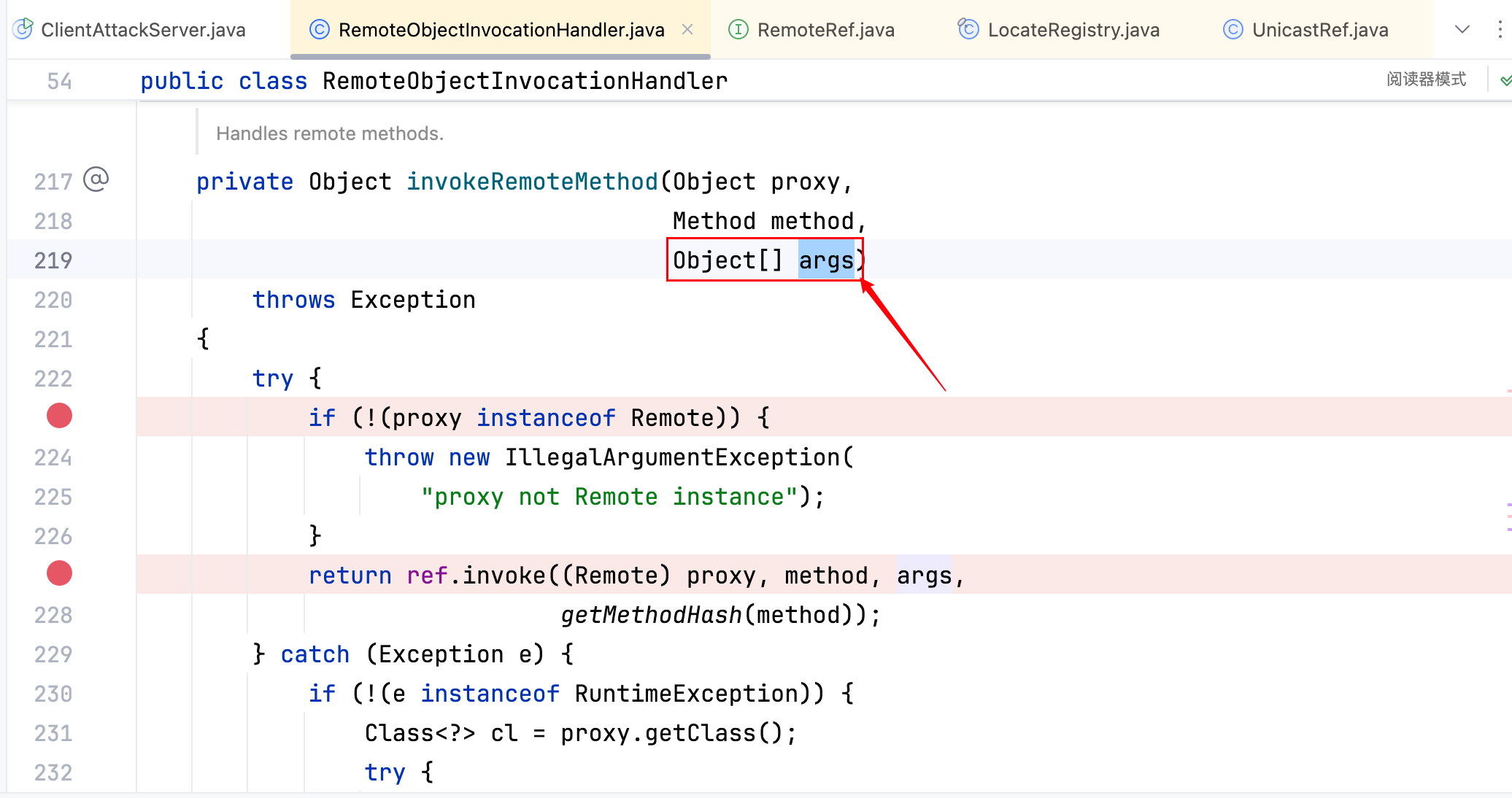This screenshot has height=798, width=1512.
Task: Click the @ gutter icon on line 217
Action: tap(96, 179)
